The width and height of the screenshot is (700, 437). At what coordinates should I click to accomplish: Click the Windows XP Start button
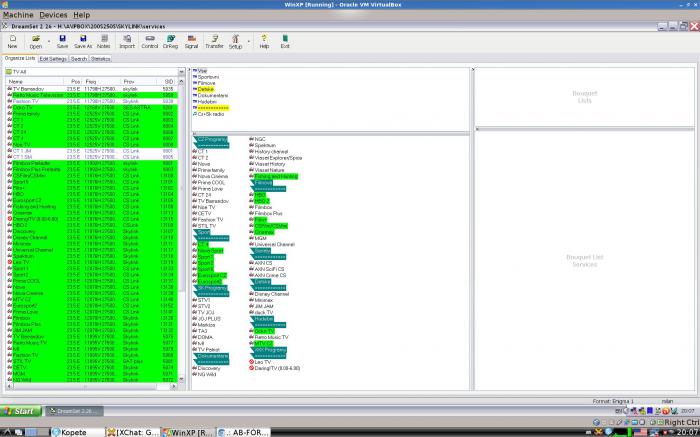tap(21, 411)
